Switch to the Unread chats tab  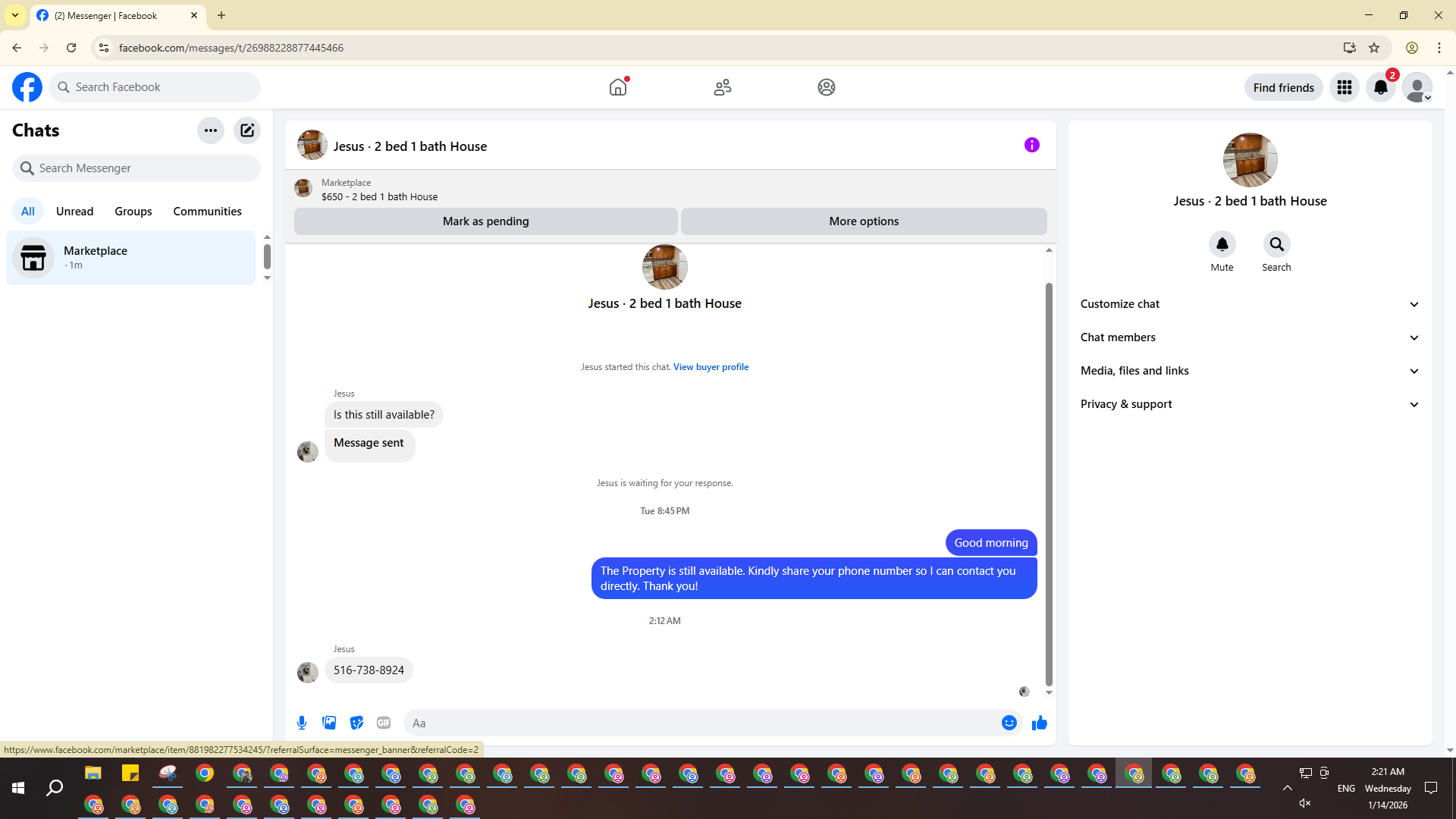[74, 212]
